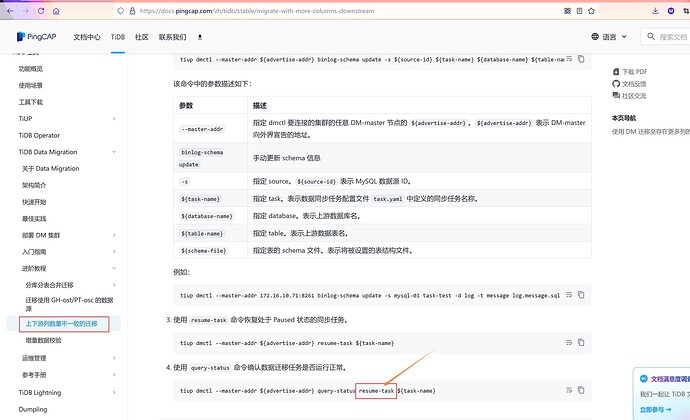Image resolution: width=690 pixels, height=420 pixels.
Task: Copy the resume-task code block
Action: (x=581, y=343)
